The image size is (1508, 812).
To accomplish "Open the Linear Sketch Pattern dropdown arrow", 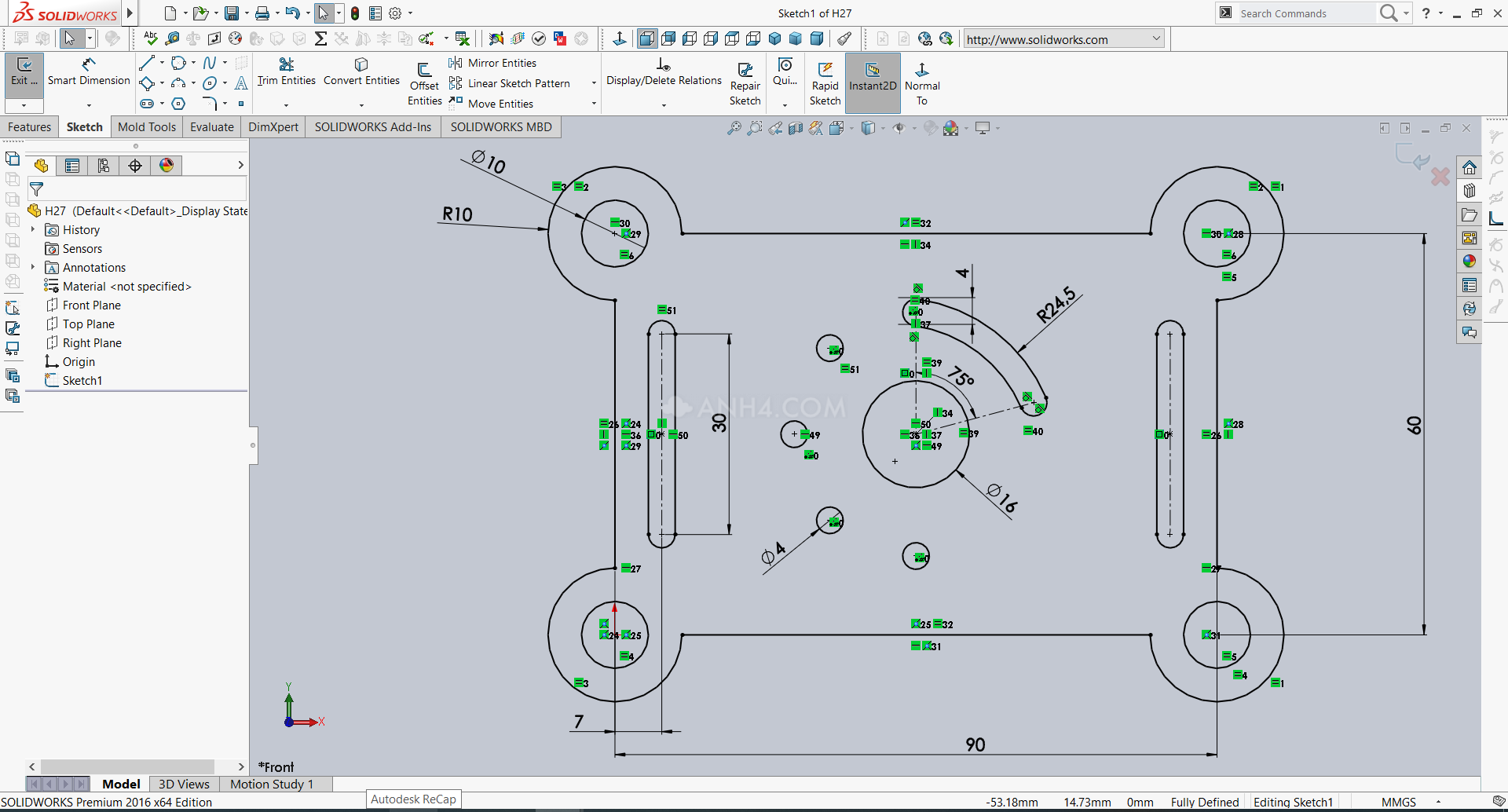I will point(594,83).
